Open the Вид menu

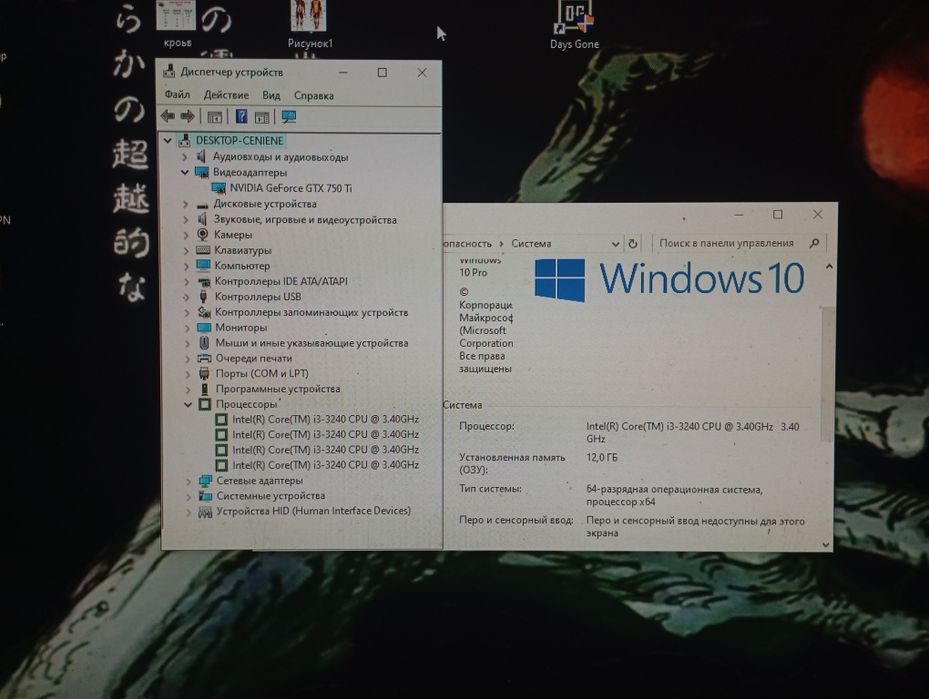(x=271, y=95)
